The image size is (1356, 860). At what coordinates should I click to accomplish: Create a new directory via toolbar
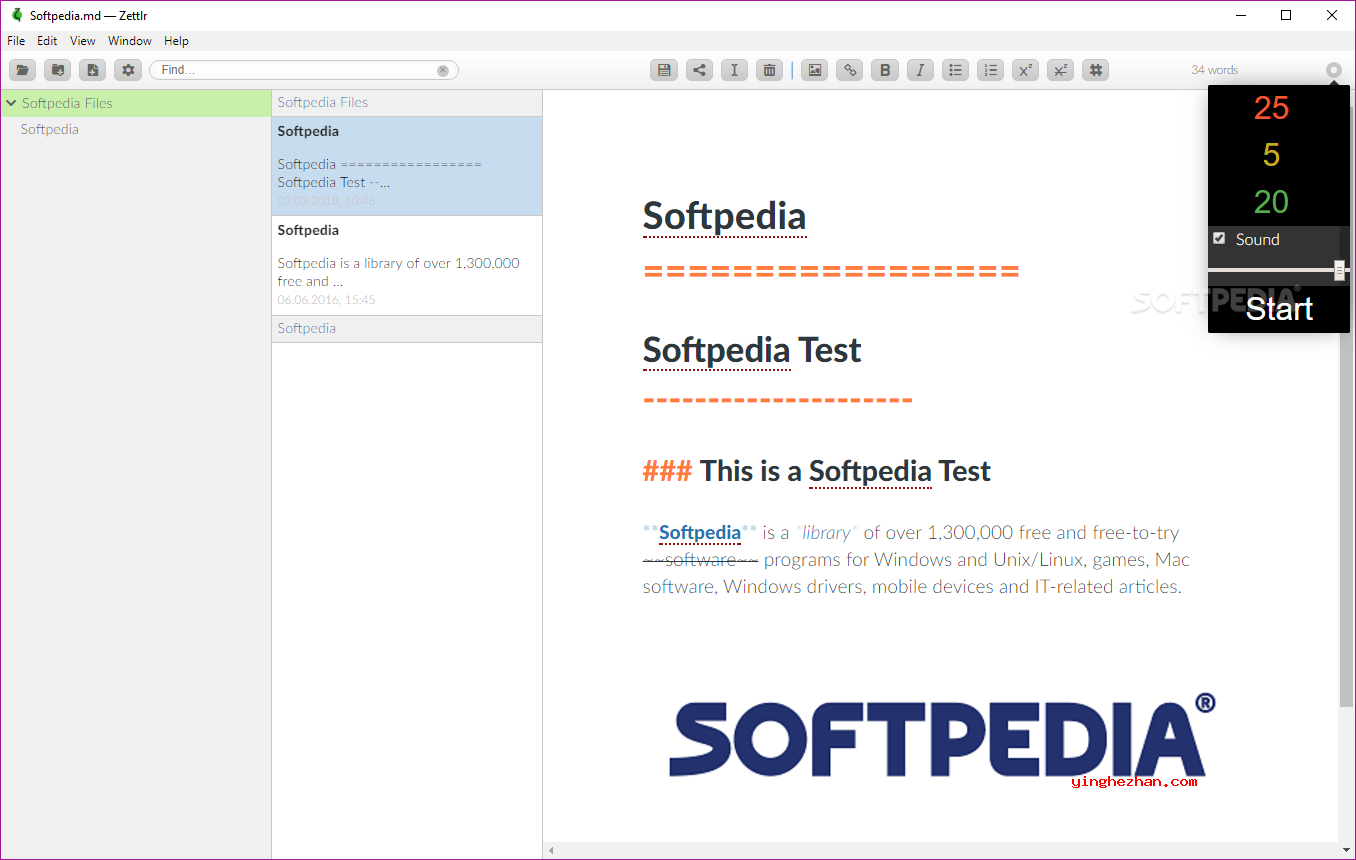(x=57, y=70)
